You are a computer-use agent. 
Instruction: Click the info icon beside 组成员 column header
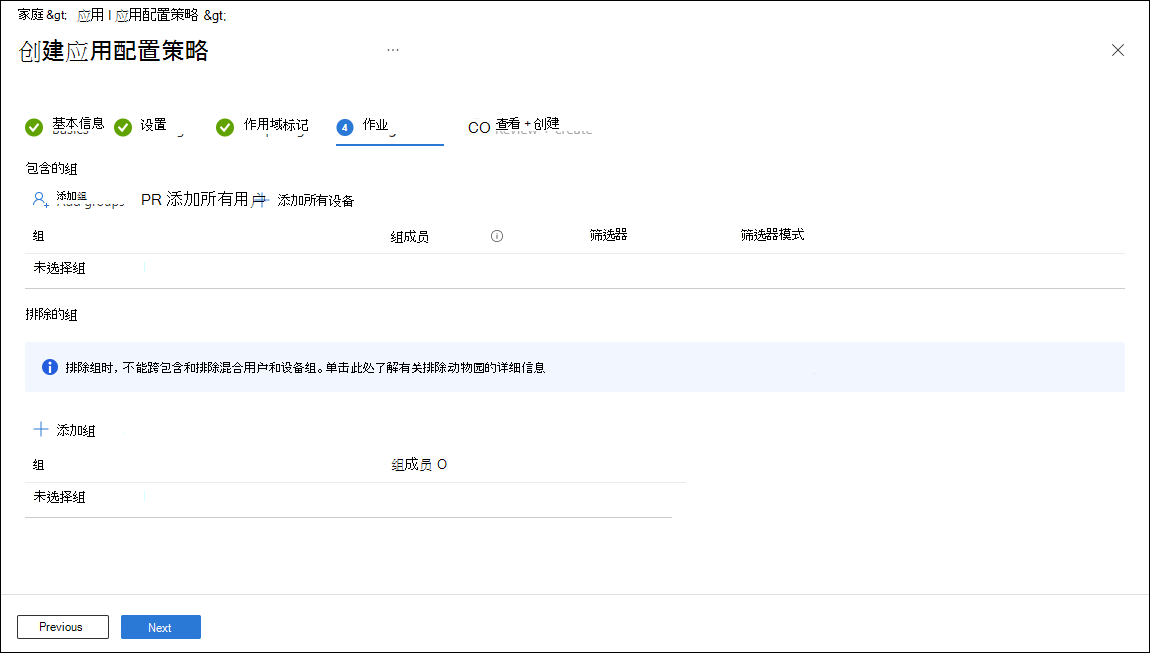(496, 236)
